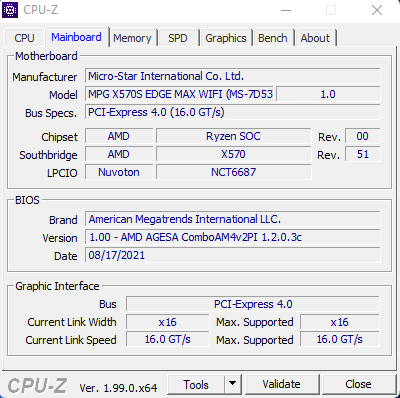Open the Memory tab

coord(132,38)
